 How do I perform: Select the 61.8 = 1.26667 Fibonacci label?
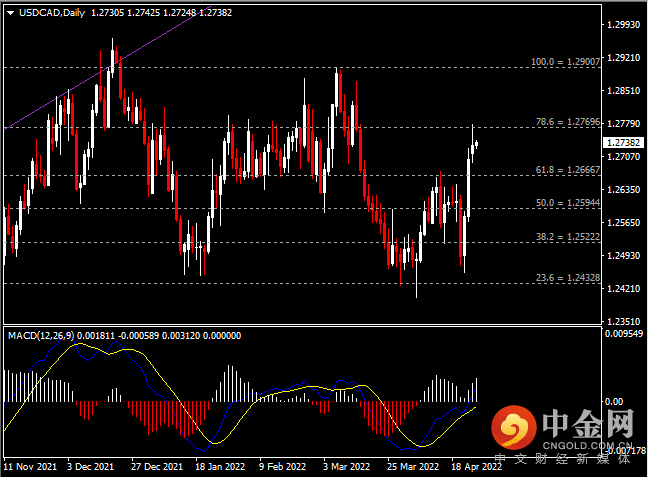tap(567, 170)
